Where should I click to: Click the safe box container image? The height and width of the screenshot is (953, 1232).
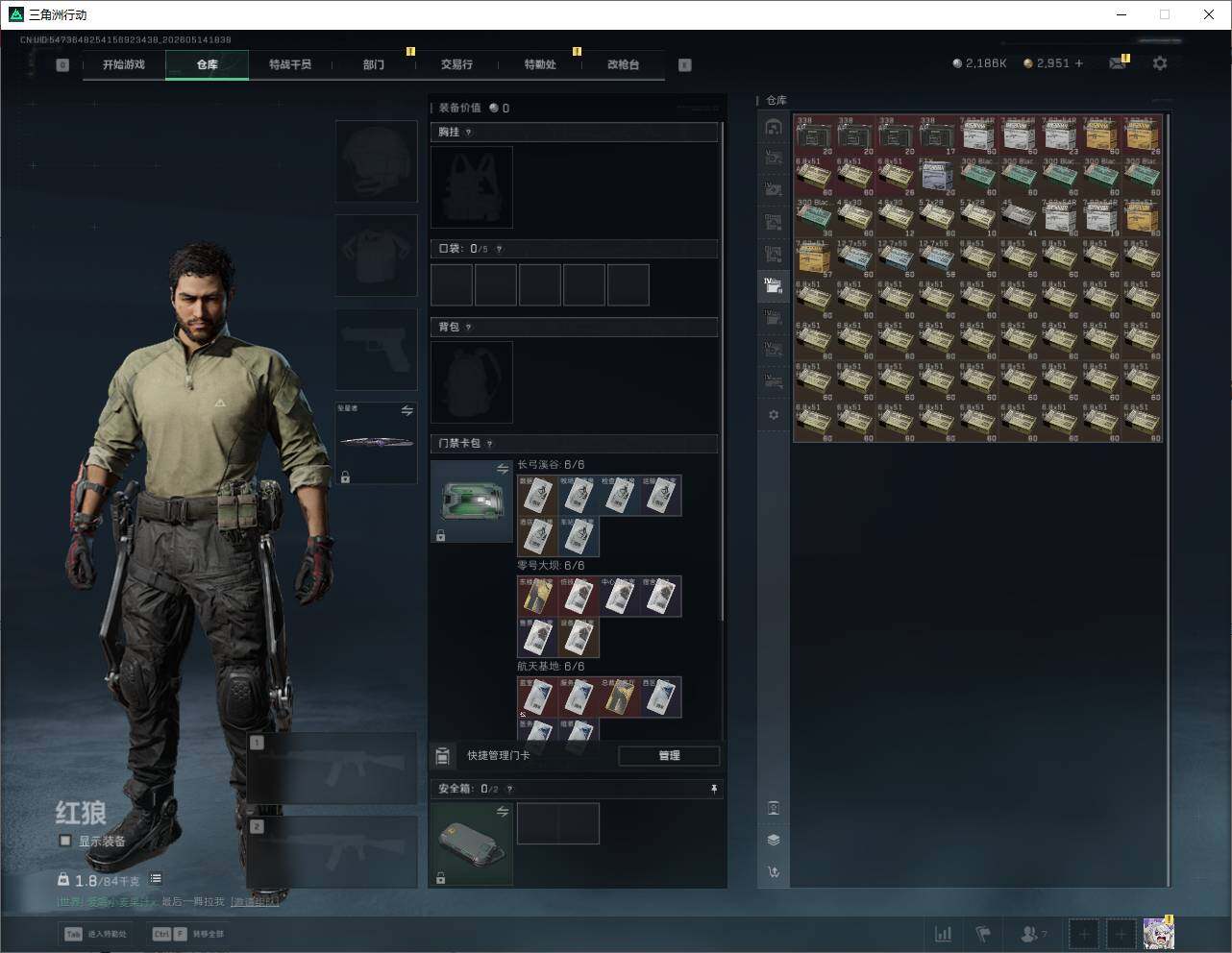click(x=472, y=844)
